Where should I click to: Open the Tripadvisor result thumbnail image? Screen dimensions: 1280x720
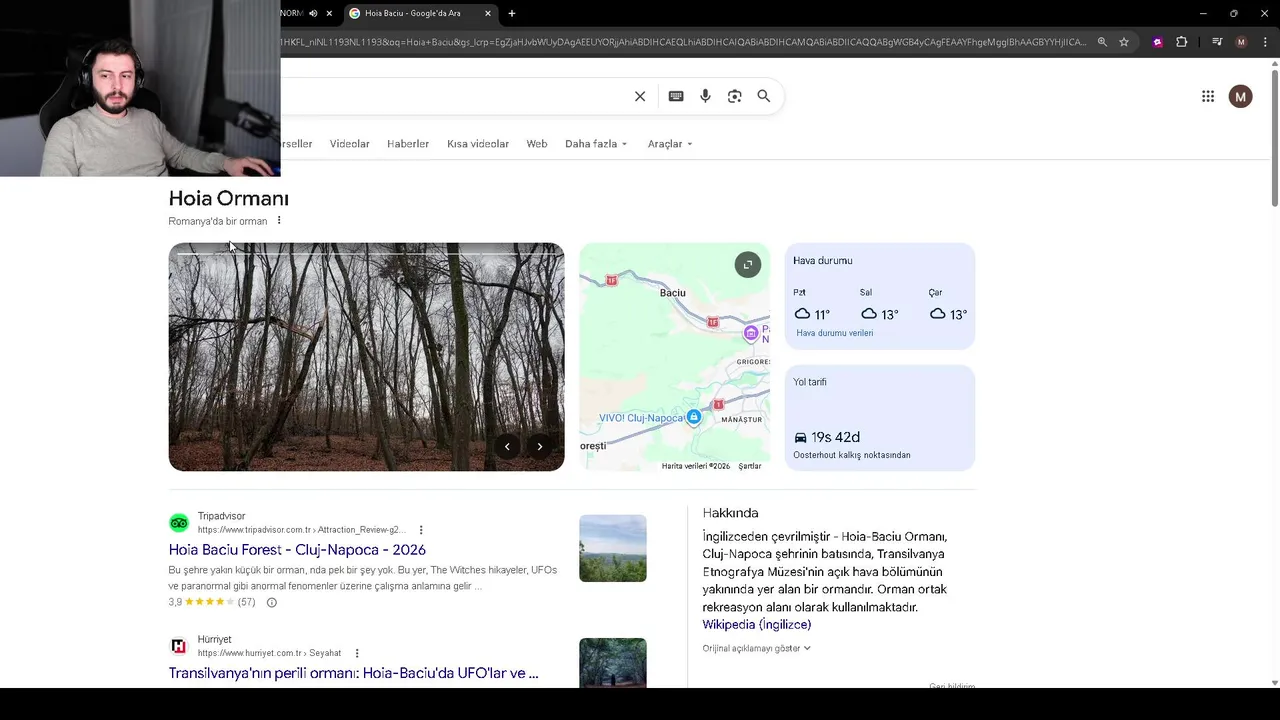[613, 548]
